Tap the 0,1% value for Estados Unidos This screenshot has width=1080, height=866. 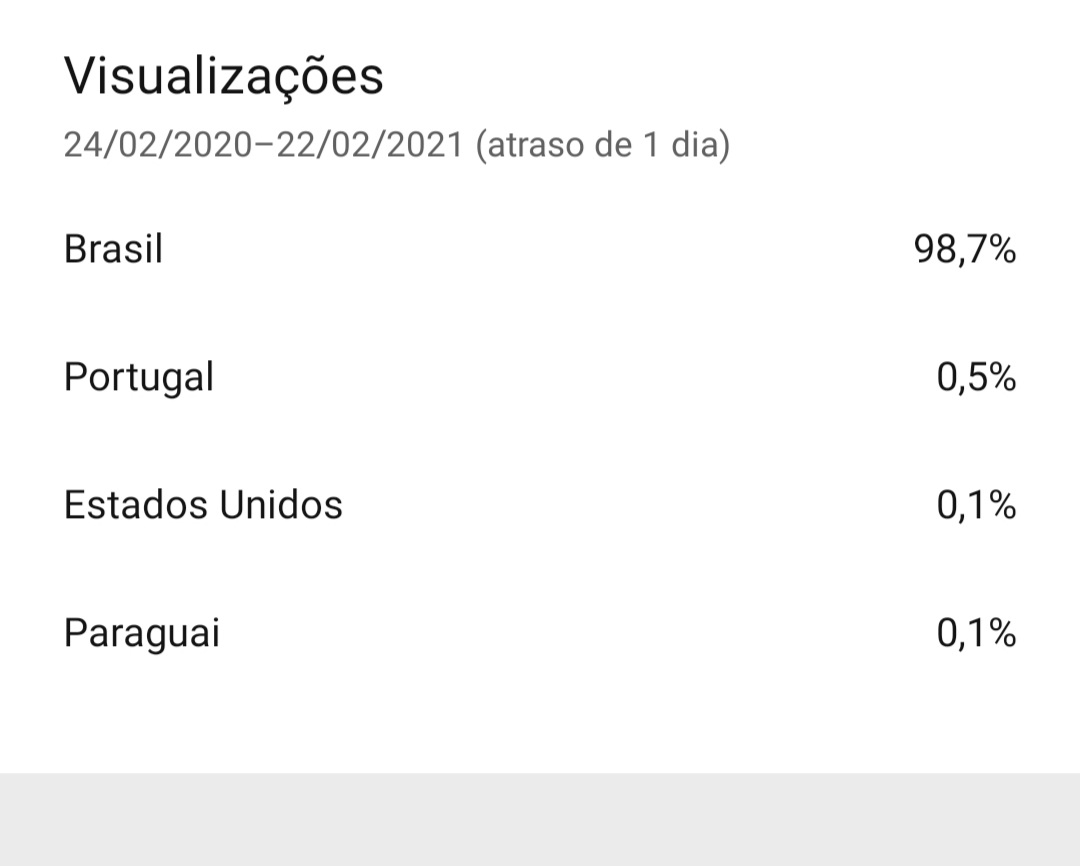point(976,505)
